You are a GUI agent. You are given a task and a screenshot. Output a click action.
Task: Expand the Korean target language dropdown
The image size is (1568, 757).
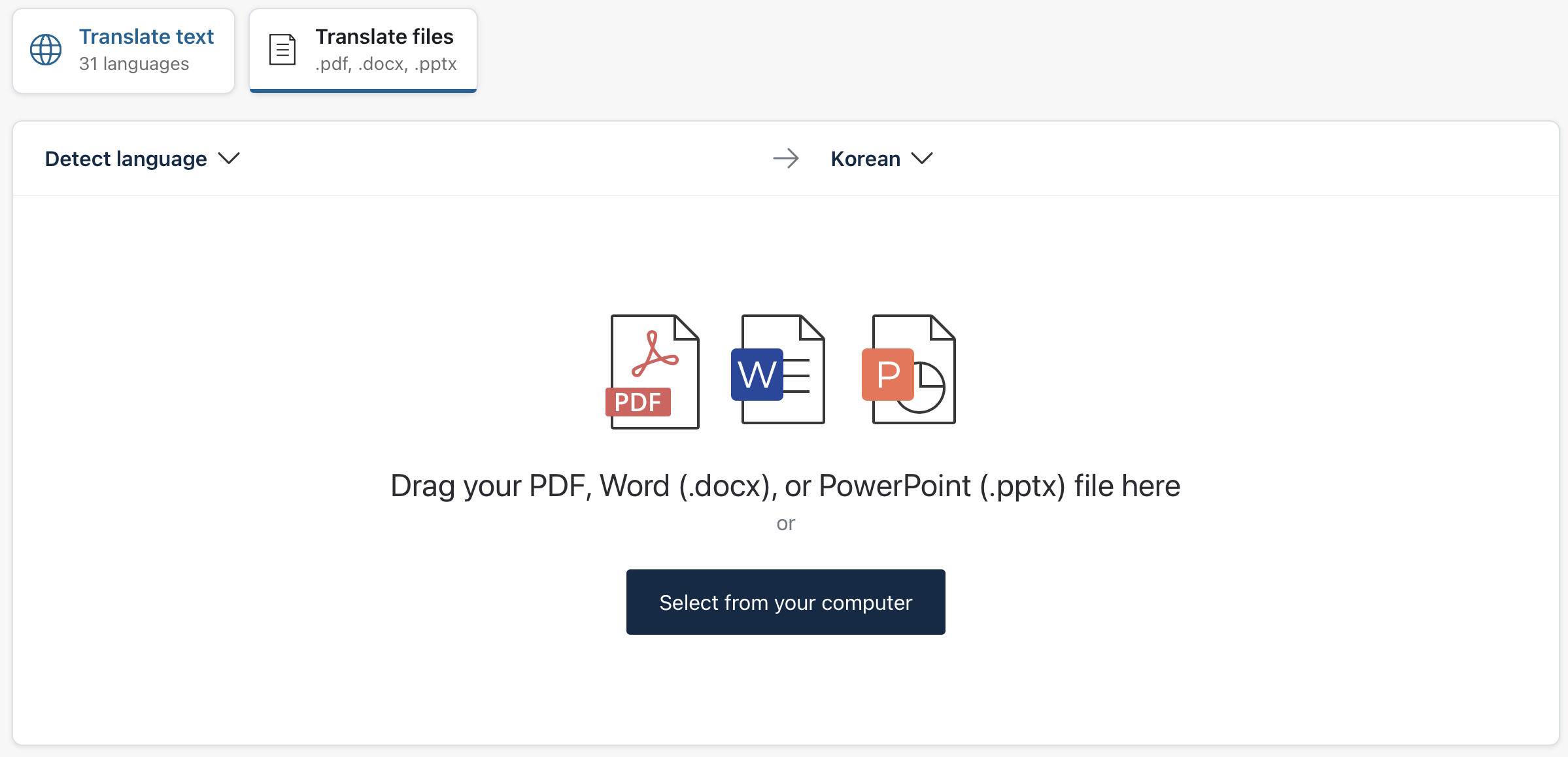pos(881,159)
